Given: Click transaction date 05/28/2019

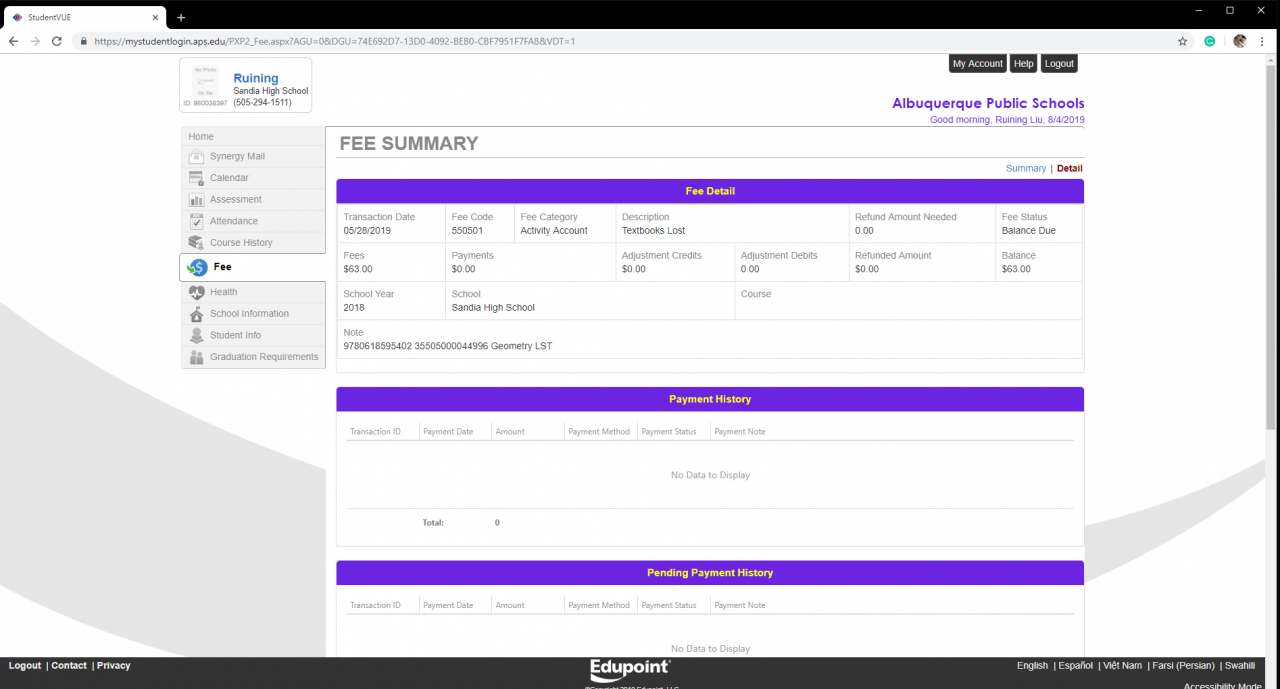Looking at the screenshot, I should click(x=369, y=231).
